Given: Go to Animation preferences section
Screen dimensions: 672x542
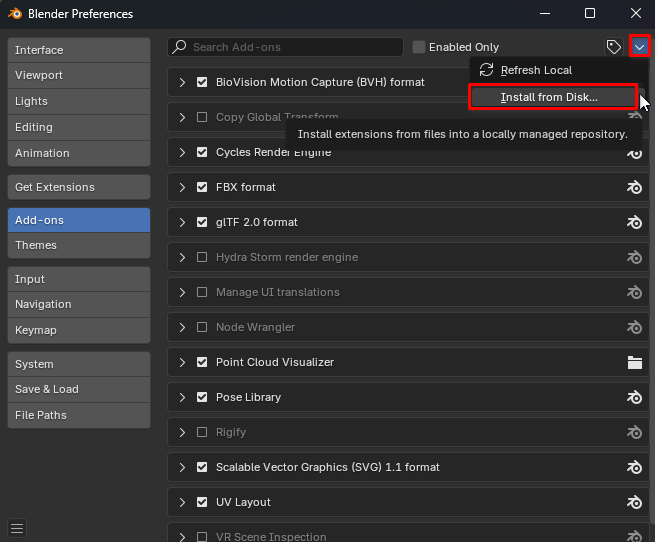Looking at the screenshot, I should [79, 153].
